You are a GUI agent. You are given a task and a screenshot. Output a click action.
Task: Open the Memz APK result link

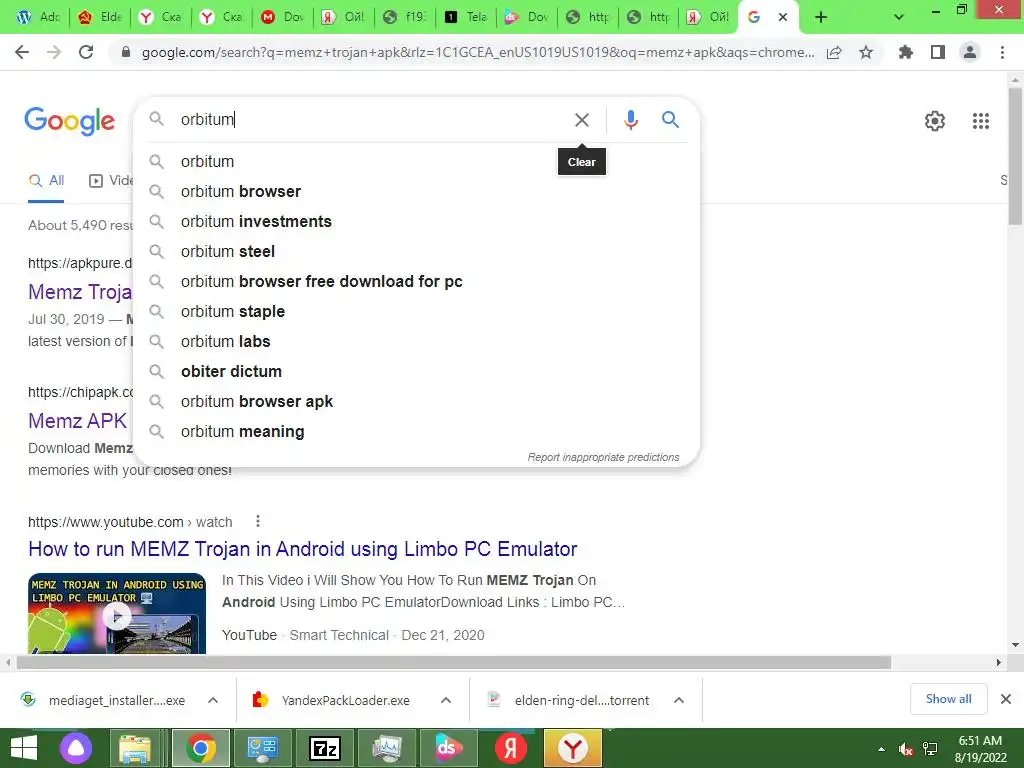[78, 421]
